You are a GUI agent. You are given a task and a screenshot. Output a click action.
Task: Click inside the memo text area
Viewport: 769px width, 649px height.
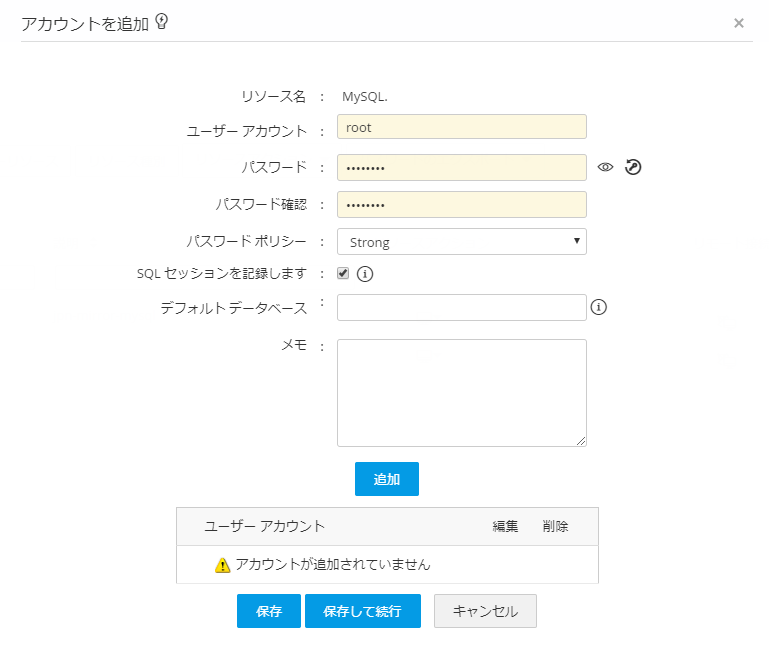click(x=461, y=392)
